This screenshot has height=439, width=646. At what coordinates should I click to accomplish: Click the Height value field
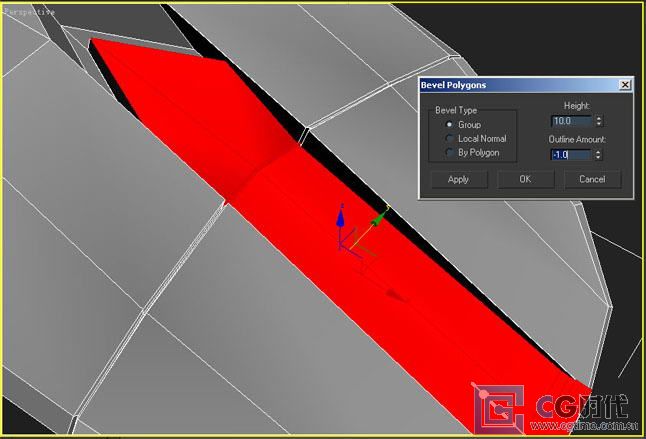coord(571,121)
